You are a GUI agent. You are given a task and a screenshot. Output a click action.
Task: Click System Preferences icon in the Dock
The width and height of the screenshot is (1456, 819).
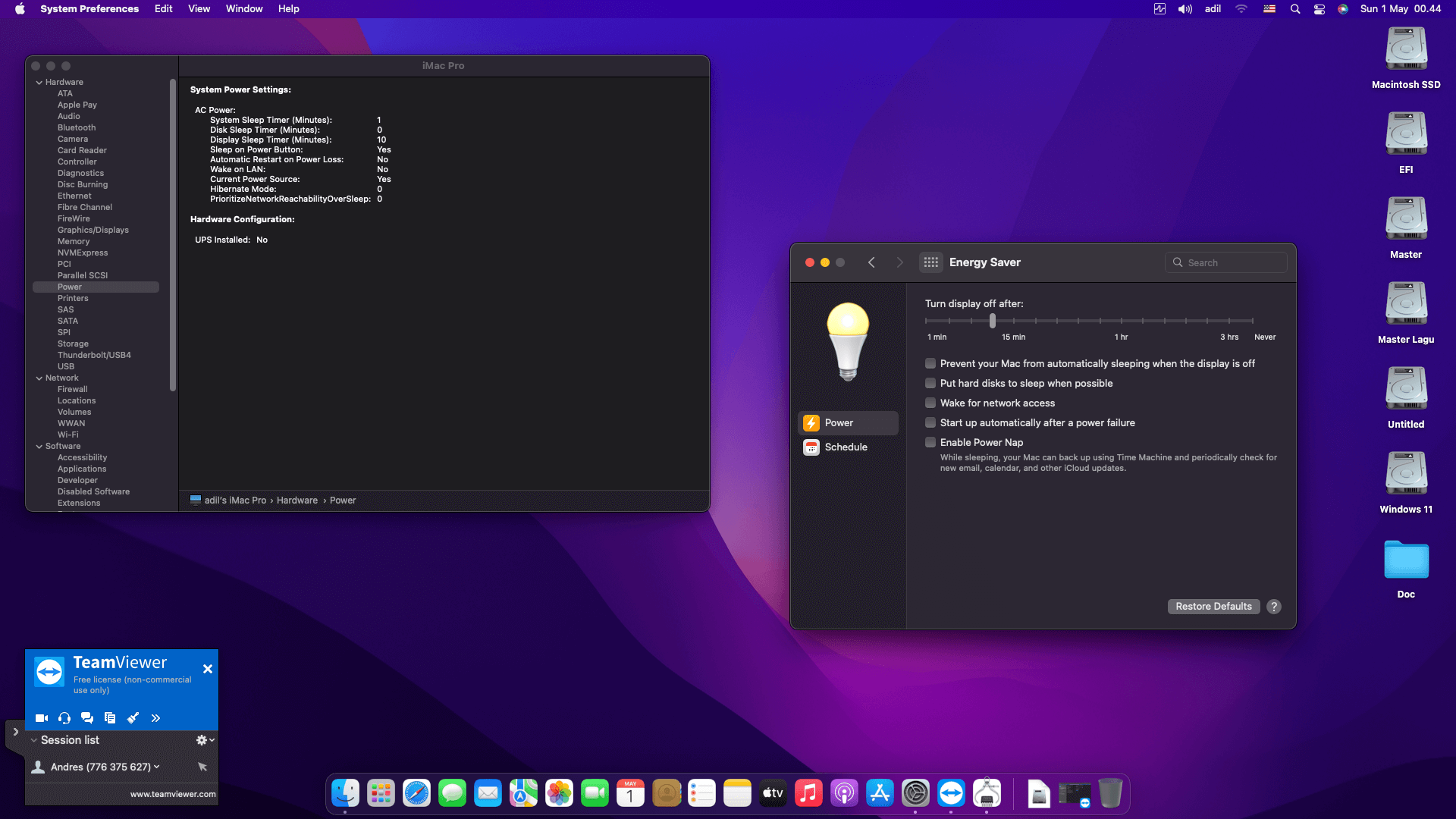click(915, 793)
